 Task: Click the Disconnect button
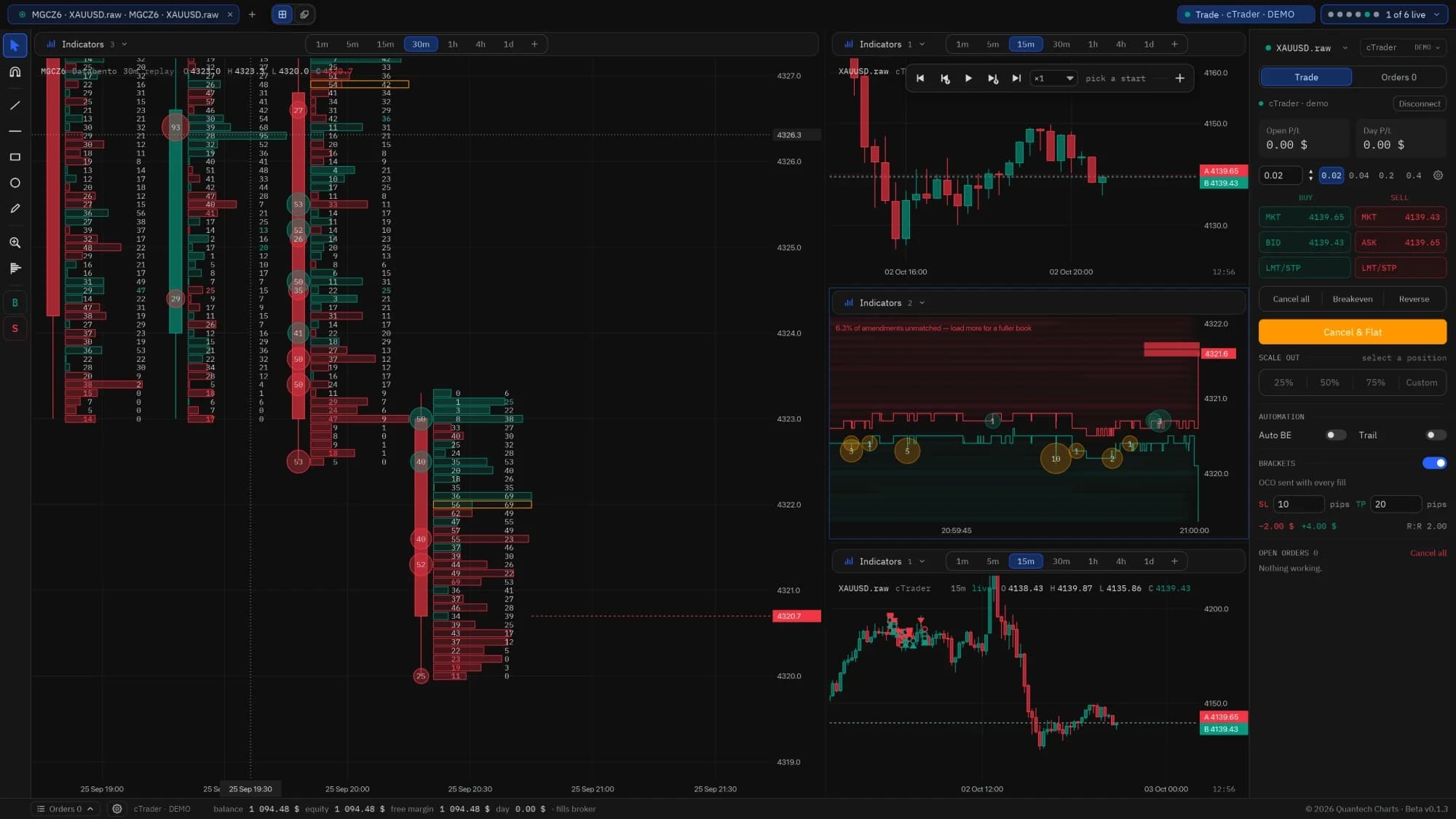1419,103
